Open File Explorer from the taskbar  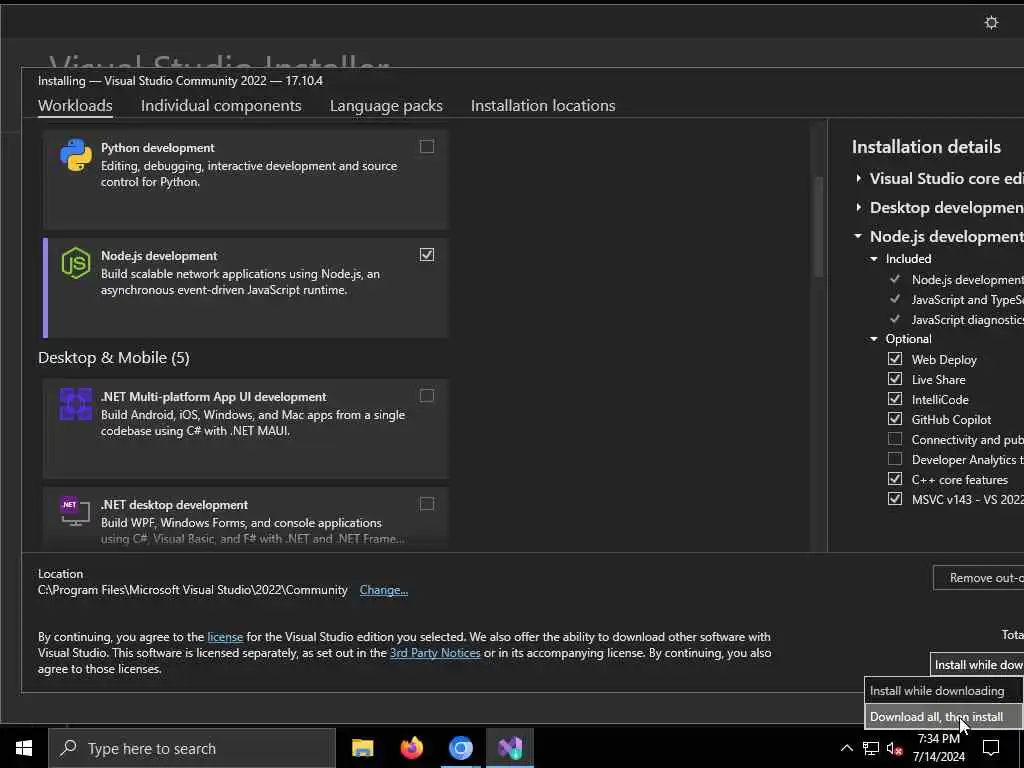362,748
